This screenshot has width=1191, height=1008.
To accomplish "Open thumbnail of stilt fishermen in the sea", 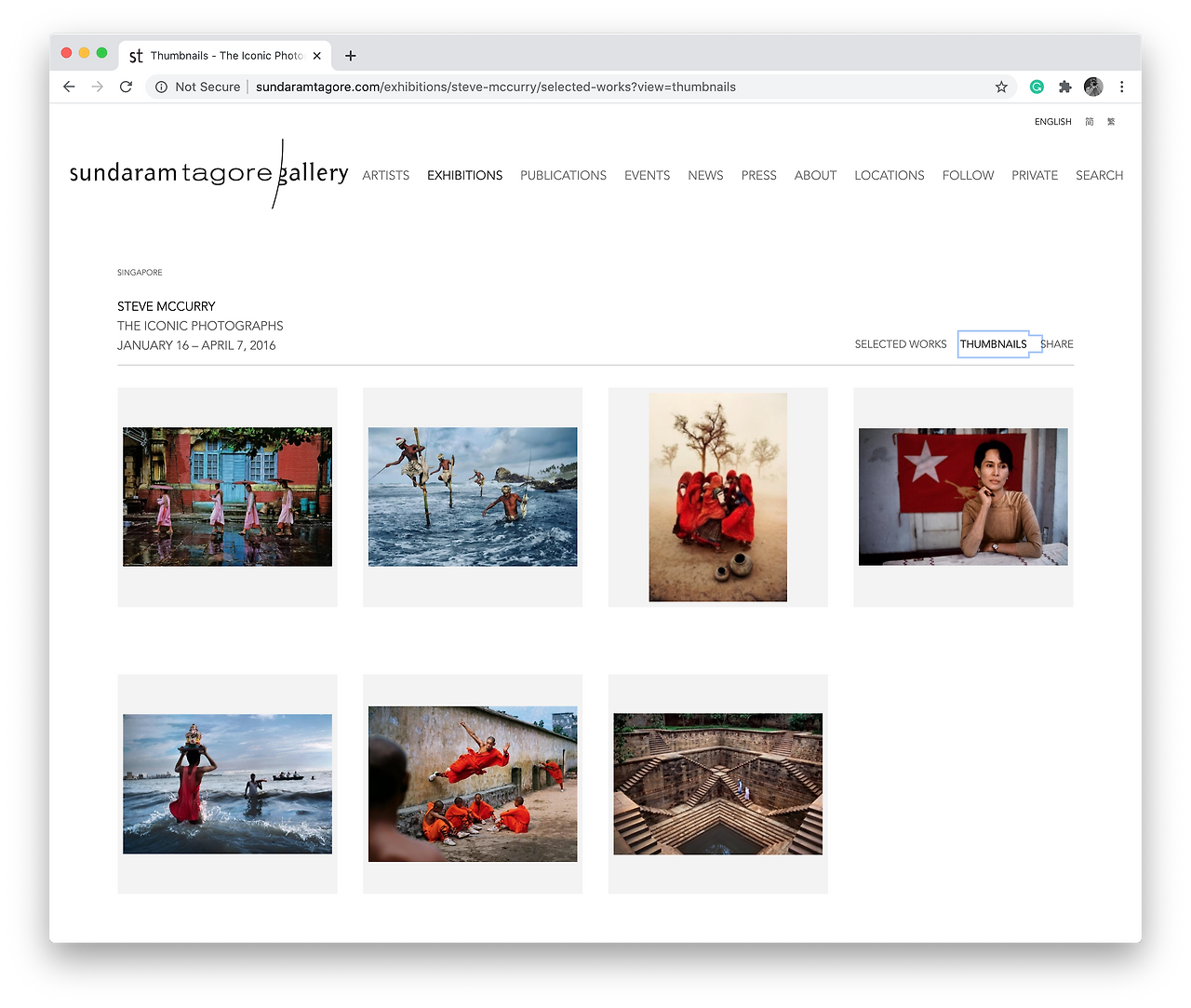I will [473, 497].
